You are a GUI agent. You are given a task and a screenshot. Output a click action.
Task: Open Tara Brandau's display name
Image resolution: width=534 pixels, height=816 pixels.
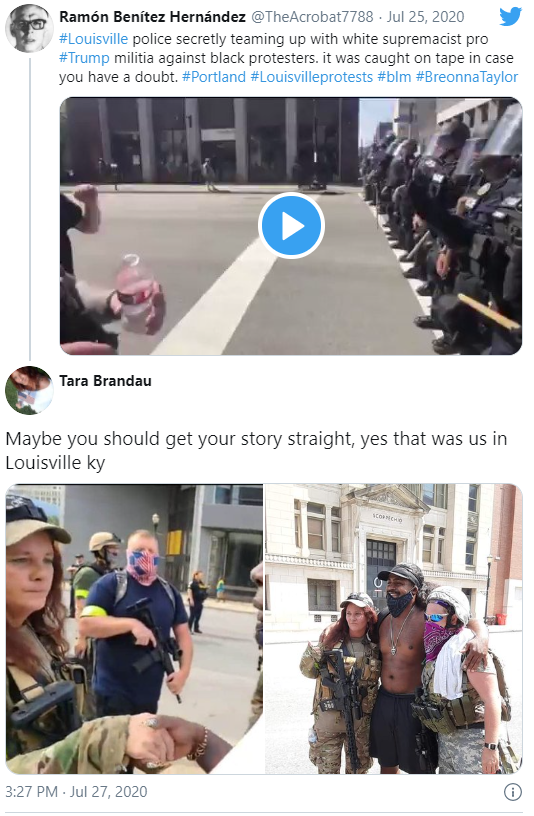pos(105,381)
